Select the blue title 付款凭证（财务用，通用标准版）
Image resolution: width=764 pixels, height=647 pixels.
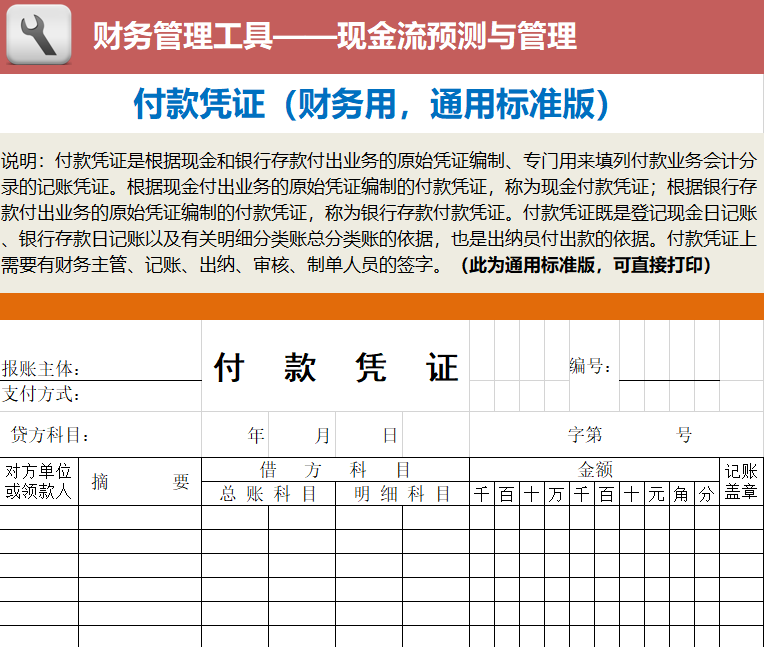pos(371,104)
